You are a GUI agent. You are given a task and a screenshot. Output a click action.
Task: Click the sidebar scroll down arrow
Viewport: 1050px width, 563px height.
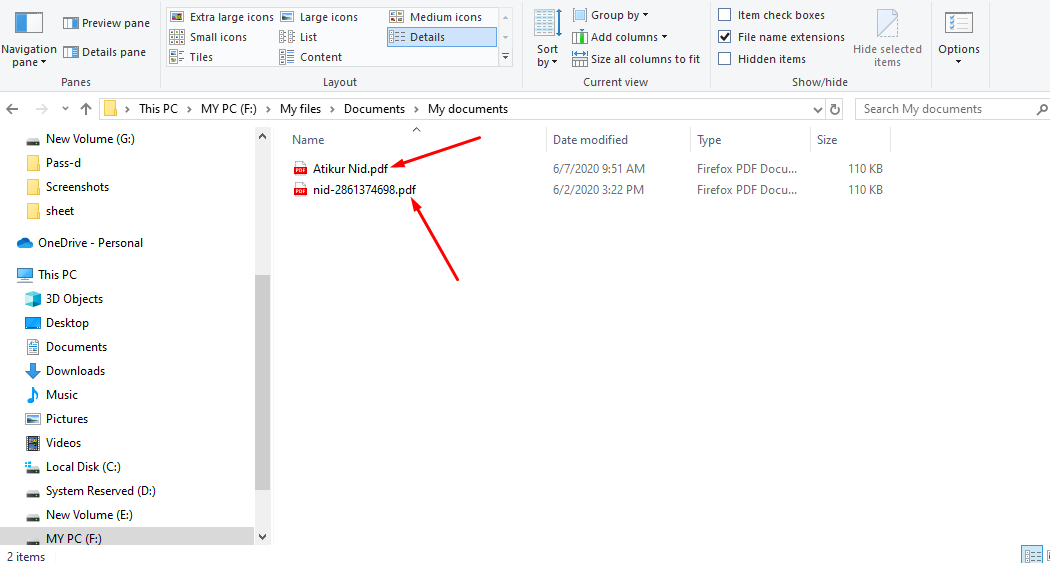tap(262, 537)
